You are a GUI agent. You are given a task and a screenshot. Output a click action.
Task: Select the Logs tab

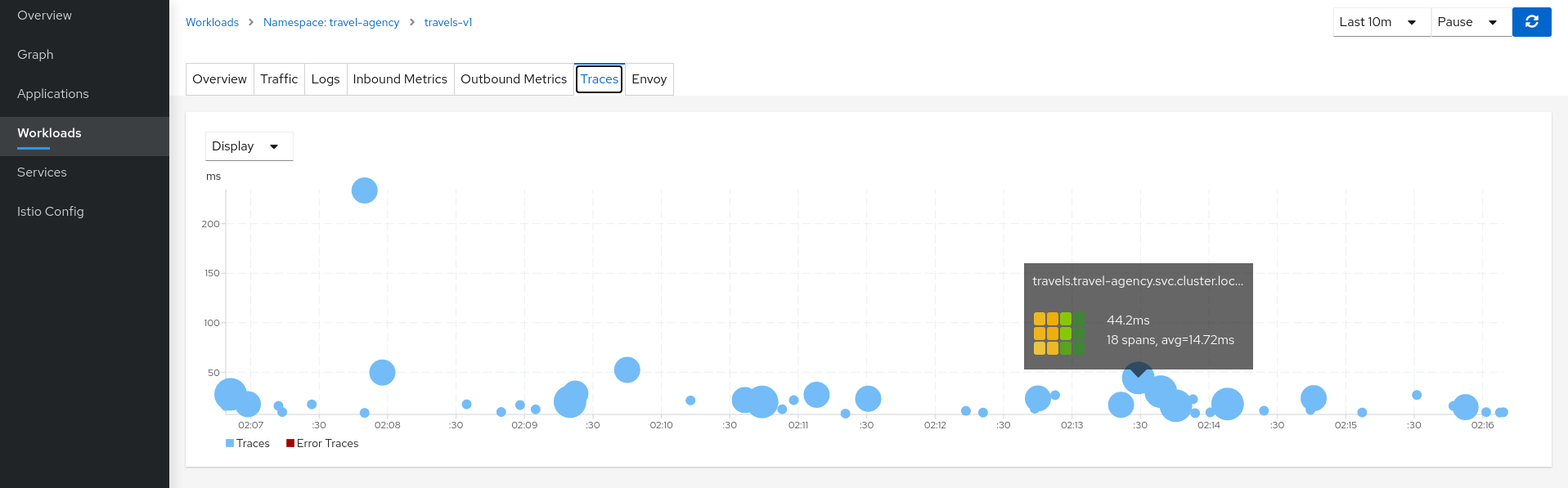[x=325, y=79]
